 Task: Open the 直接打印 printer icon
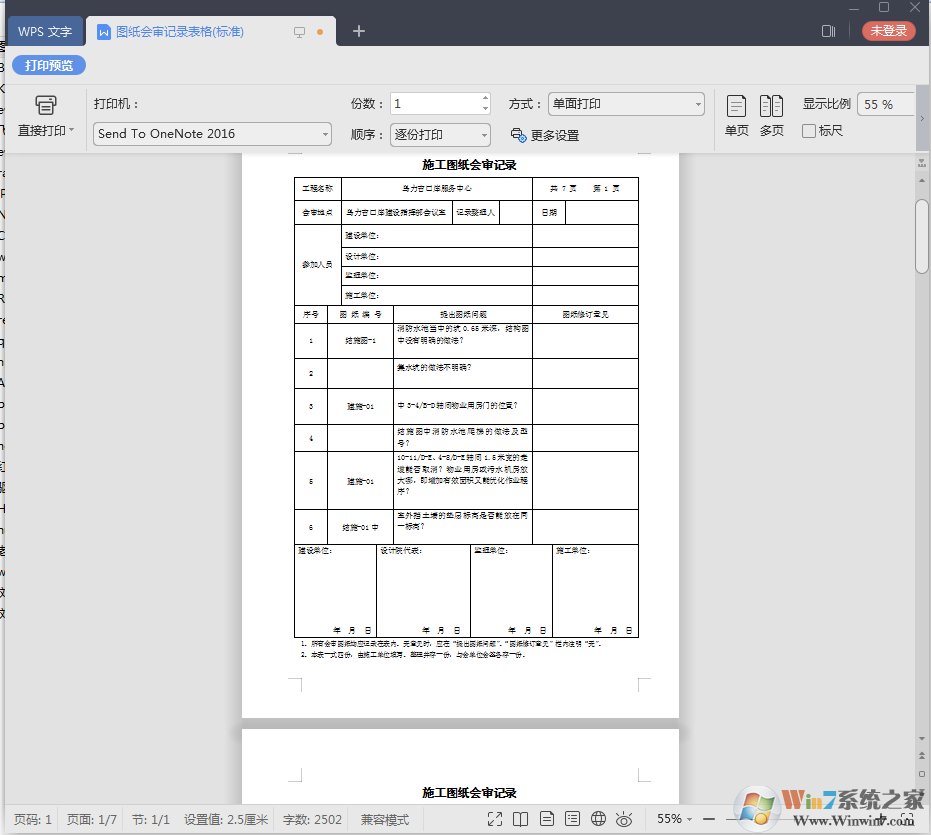pos(46,104)
